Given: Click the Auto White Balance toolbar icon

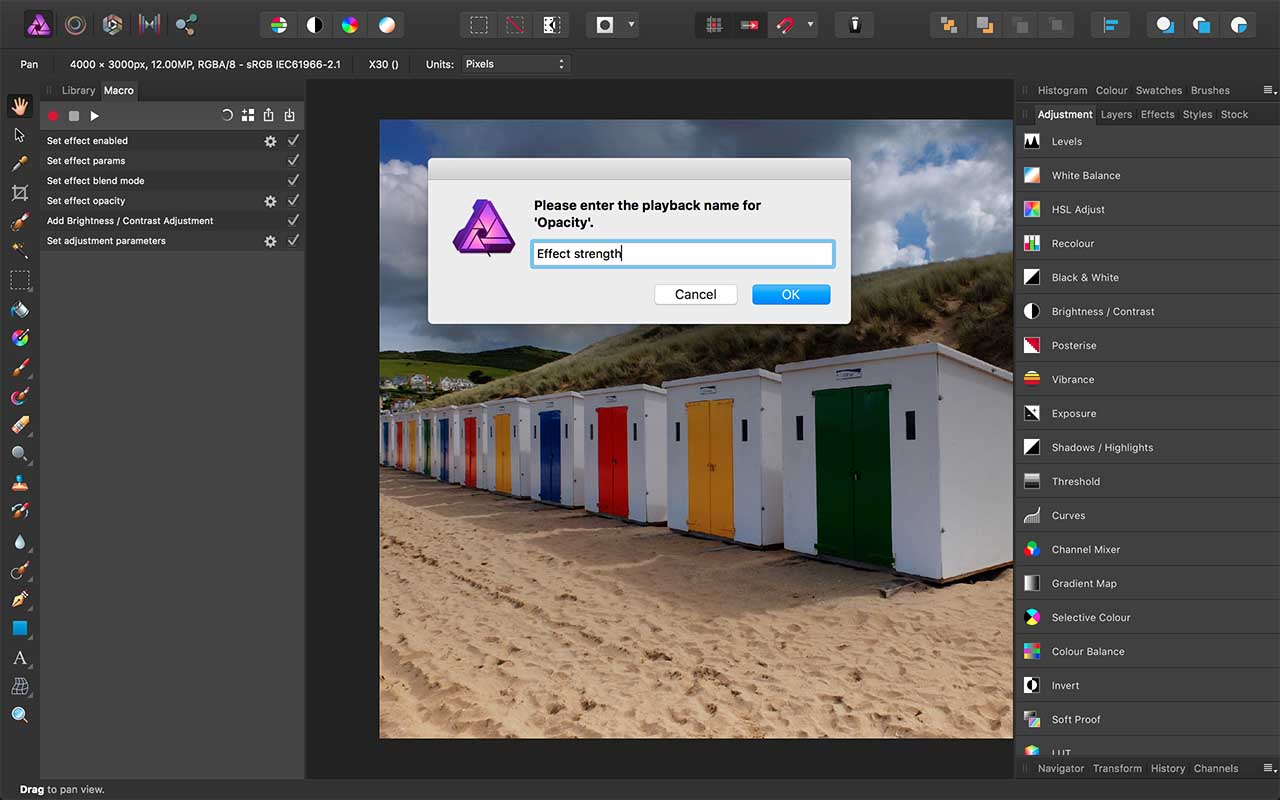Looking at the screenshot, I should pyautogui.click(x=386, y=24).
